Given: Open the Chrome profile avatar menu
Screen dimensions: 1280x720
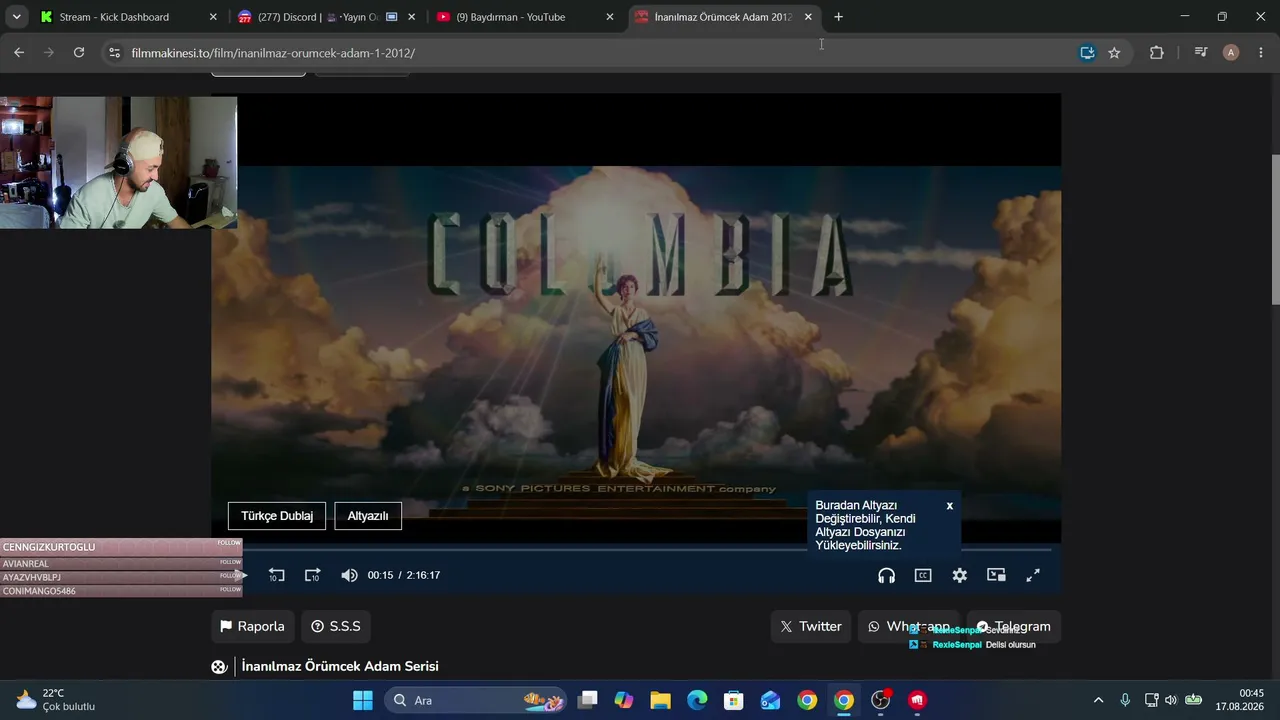Looking at the screenshot, I should 1231,52.
